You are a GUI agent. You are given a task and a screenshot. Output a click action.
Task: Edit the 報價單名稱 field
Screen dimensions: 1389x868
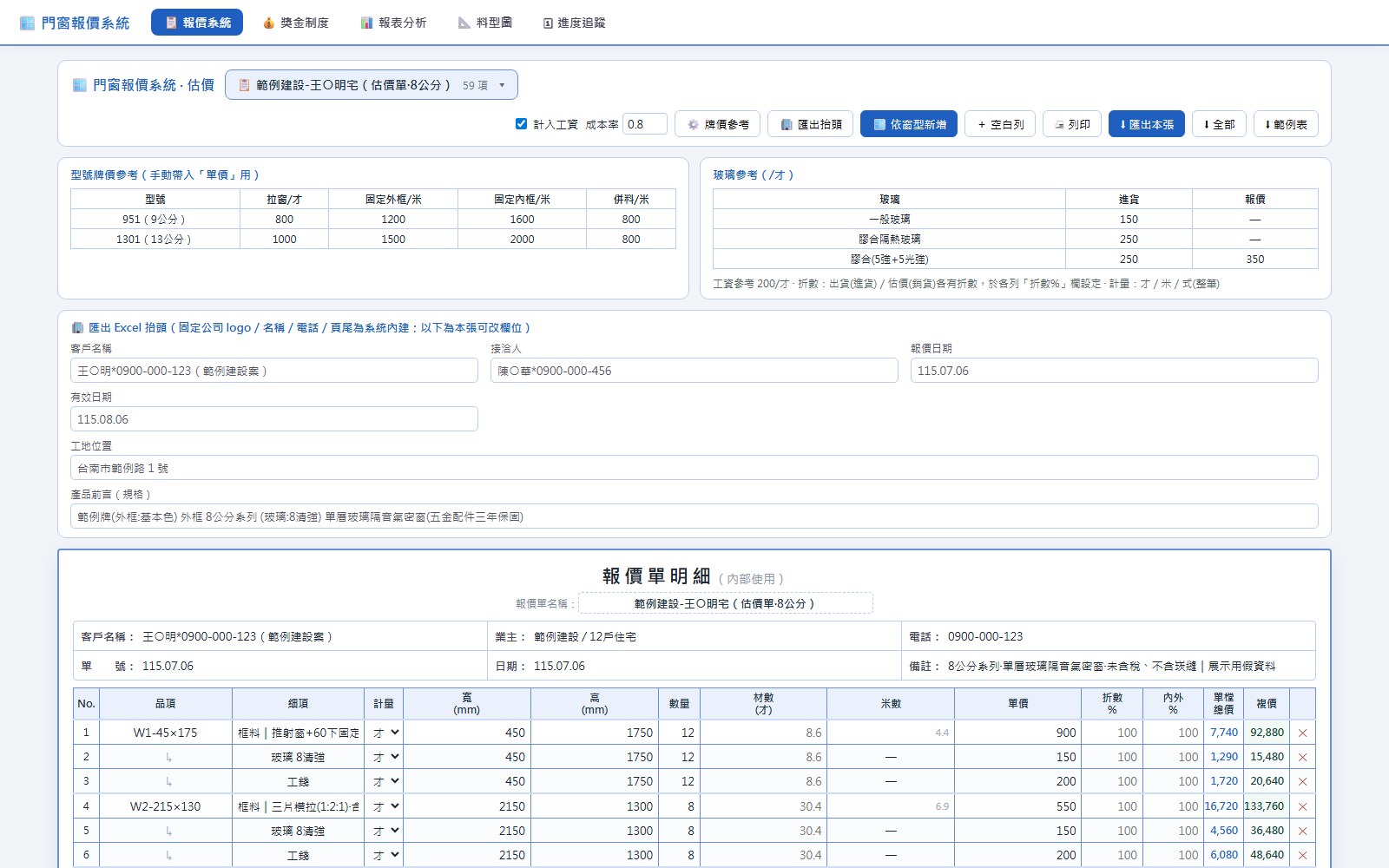725,603
